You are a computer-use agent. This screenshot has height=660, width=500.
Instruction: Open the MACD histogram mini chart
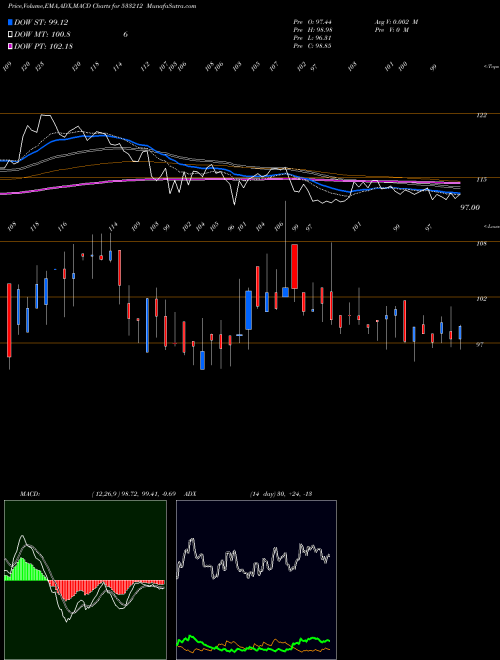point(85,580)
